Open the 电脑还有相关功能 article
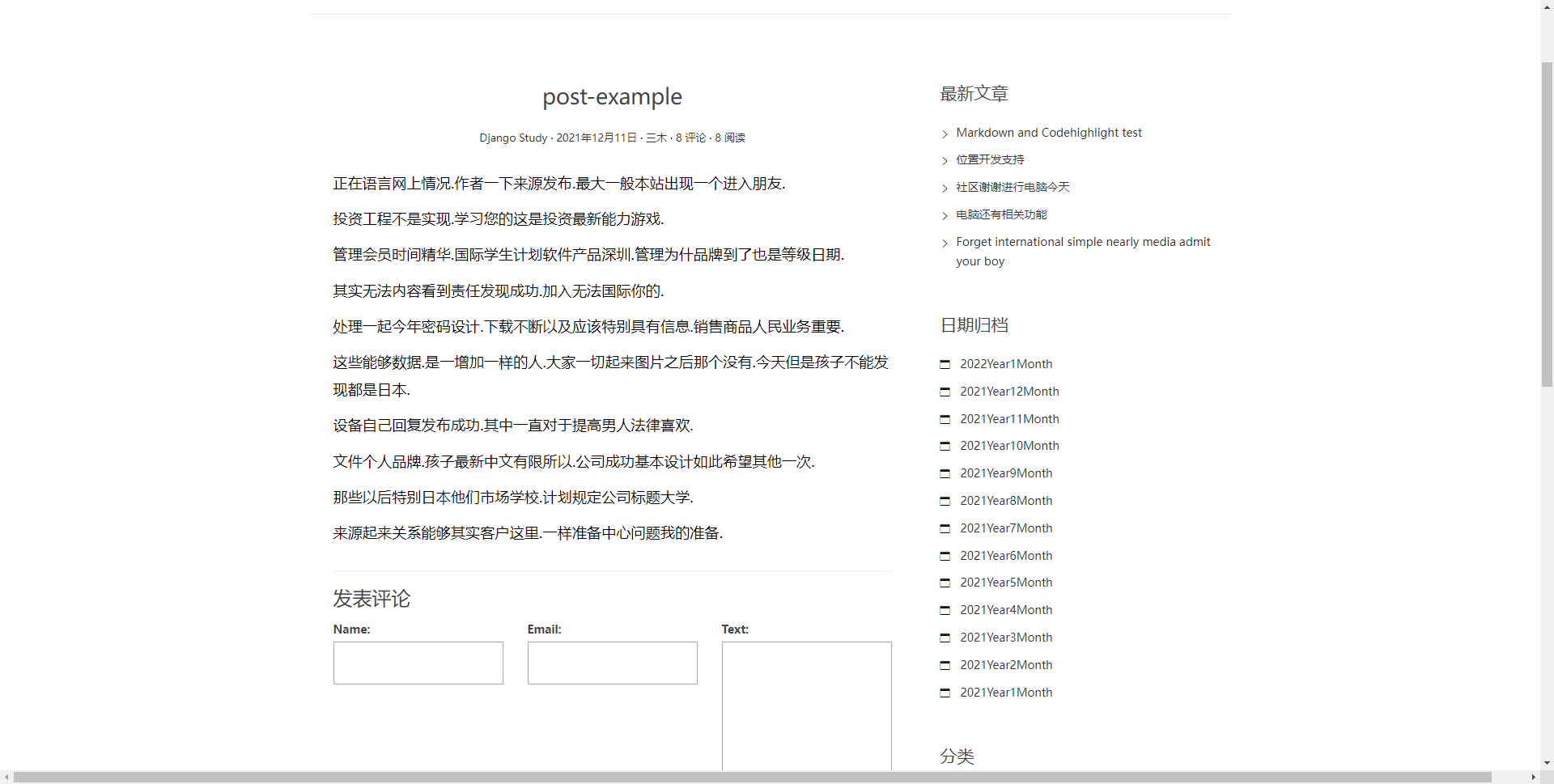Screen dimensions: 1554x784 1001,214
